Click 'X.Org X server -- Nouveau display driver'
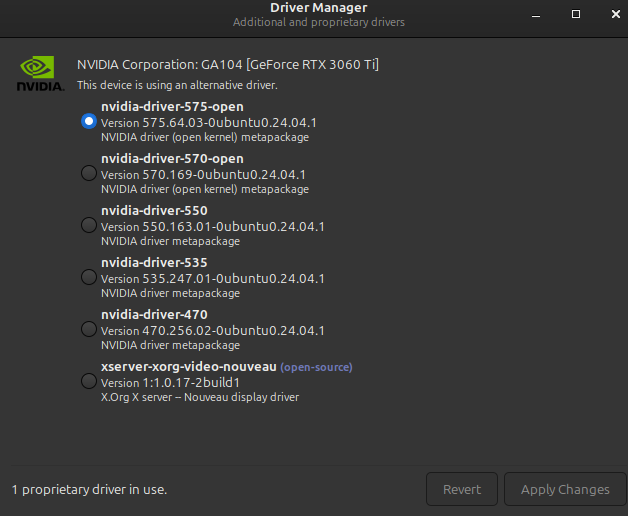The image size is (628, 516). 200,397
